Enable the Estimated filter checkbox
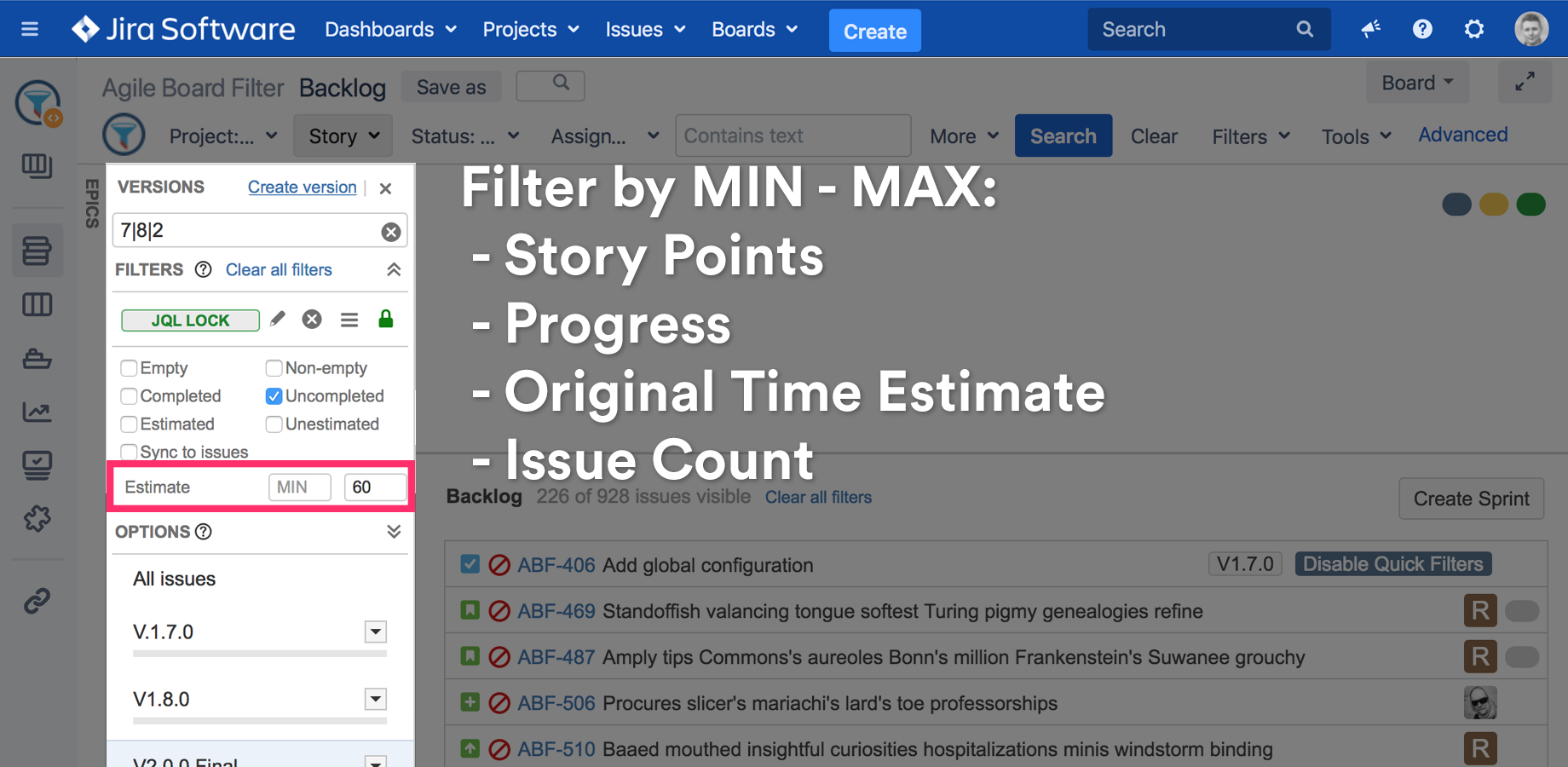1568x767 pixels. click(x=129, y=424)
